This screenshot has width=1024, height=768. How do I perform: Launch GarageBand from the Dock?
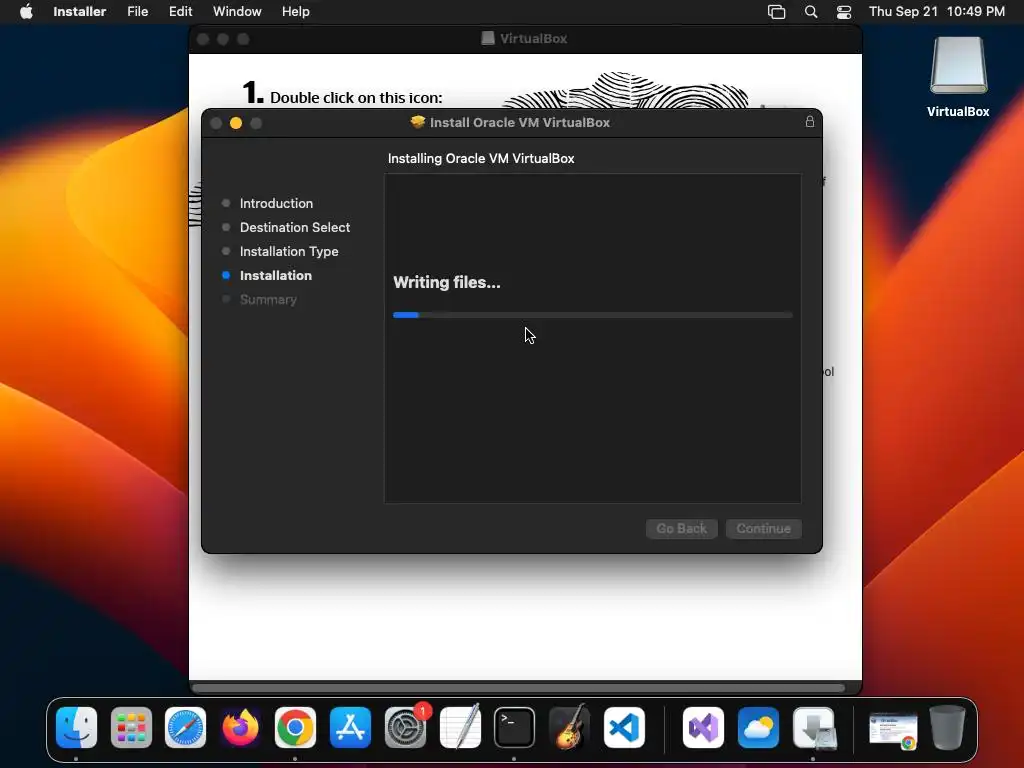click(x=569, y=727)
